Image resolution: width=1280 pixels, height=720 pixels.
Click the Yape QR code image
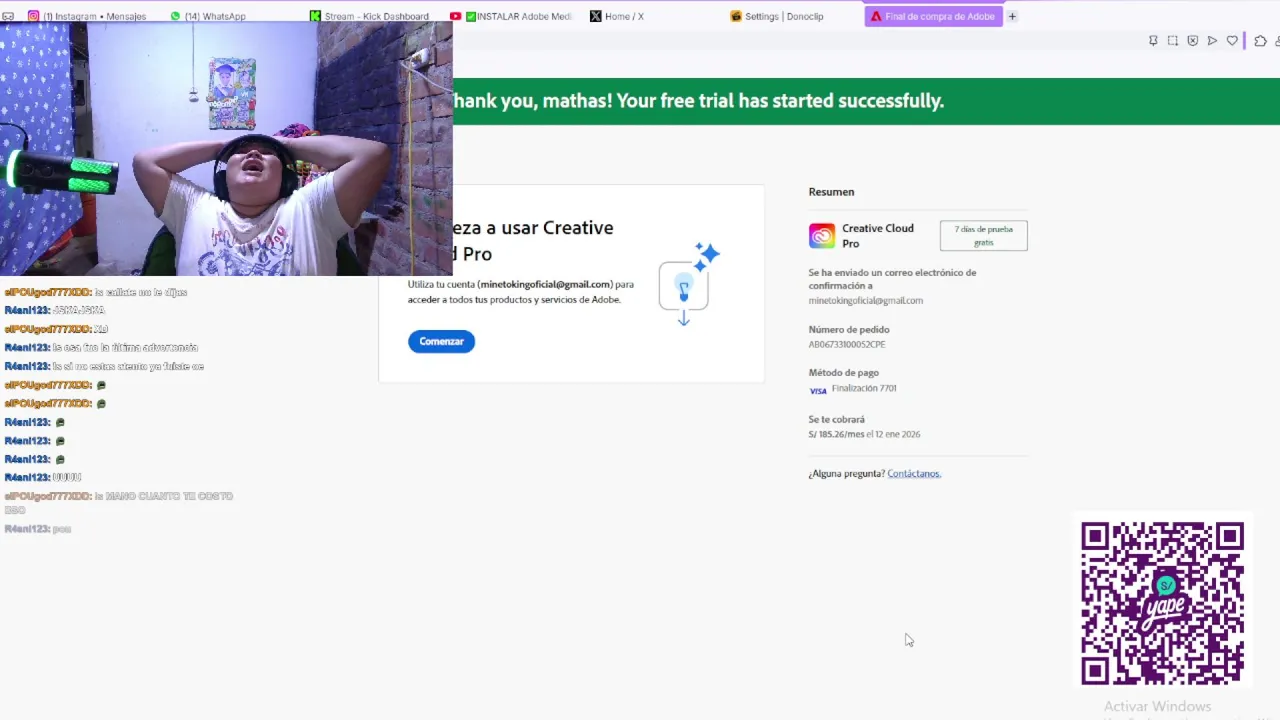(x=1162, y=602)
